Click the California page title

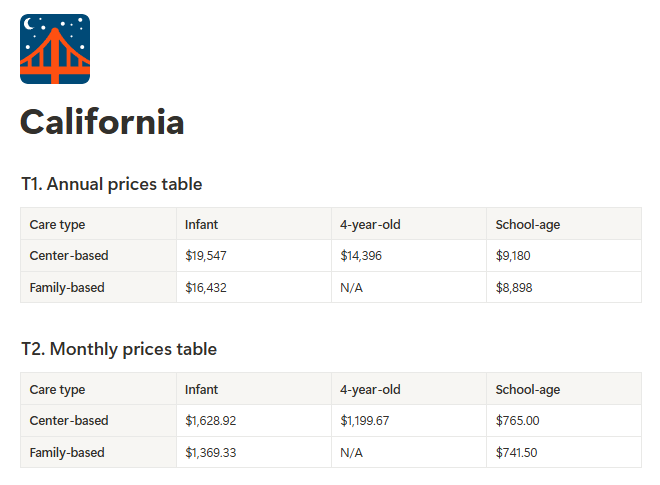pos(102,122)
